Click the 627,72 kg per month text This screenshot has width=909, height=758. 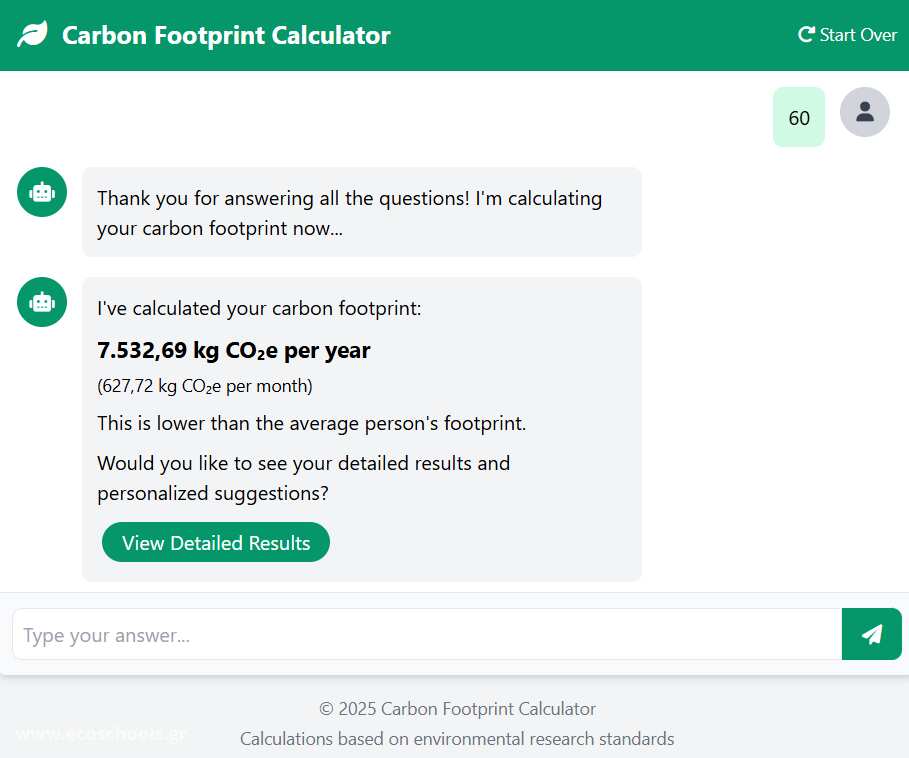point(205,386)
